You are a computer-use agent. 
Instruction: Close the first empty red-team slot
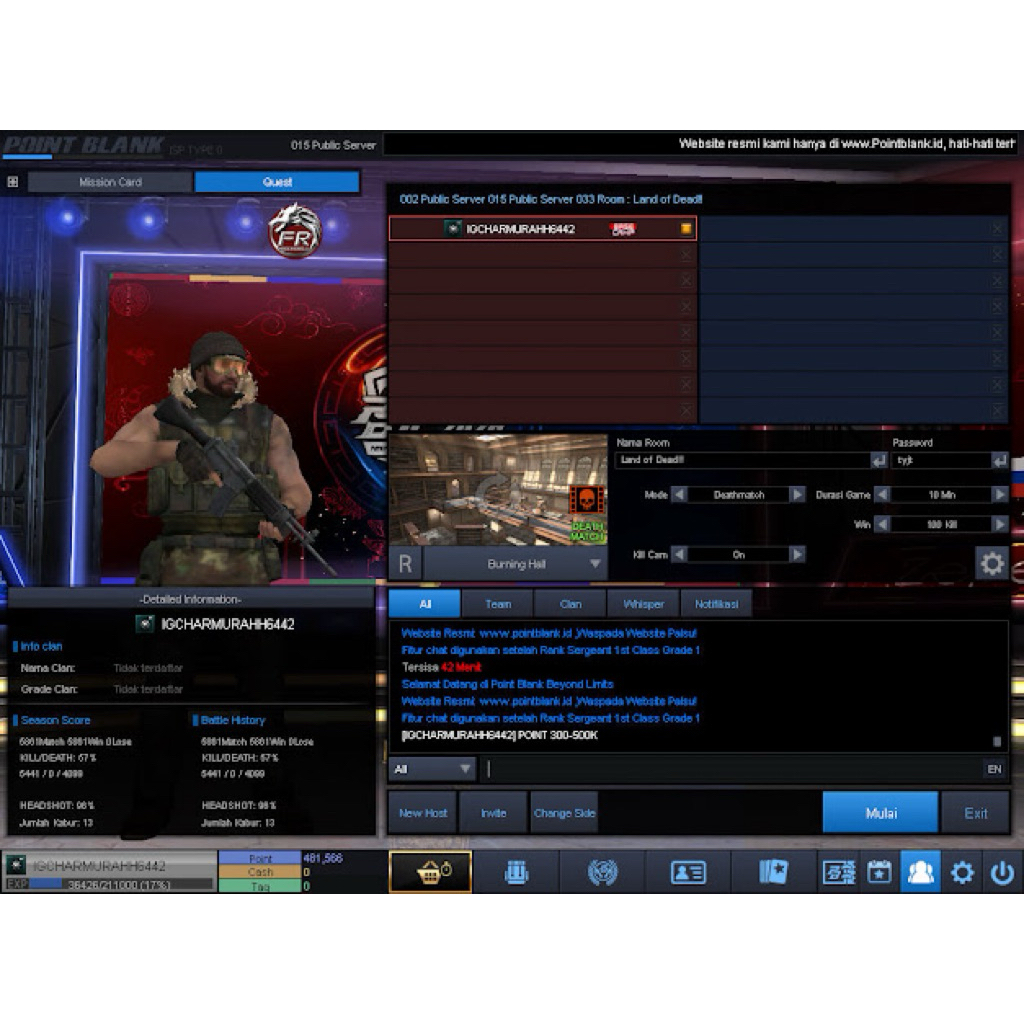[x=685, y=255]
